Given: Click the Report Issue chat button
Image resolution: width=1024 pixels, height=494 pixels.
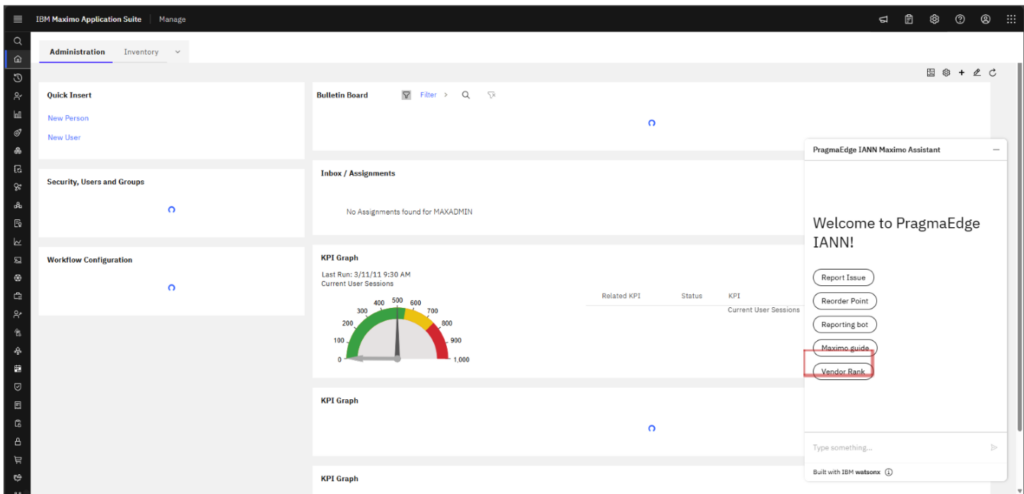Looking at the screenshot, I should (843, 277).
